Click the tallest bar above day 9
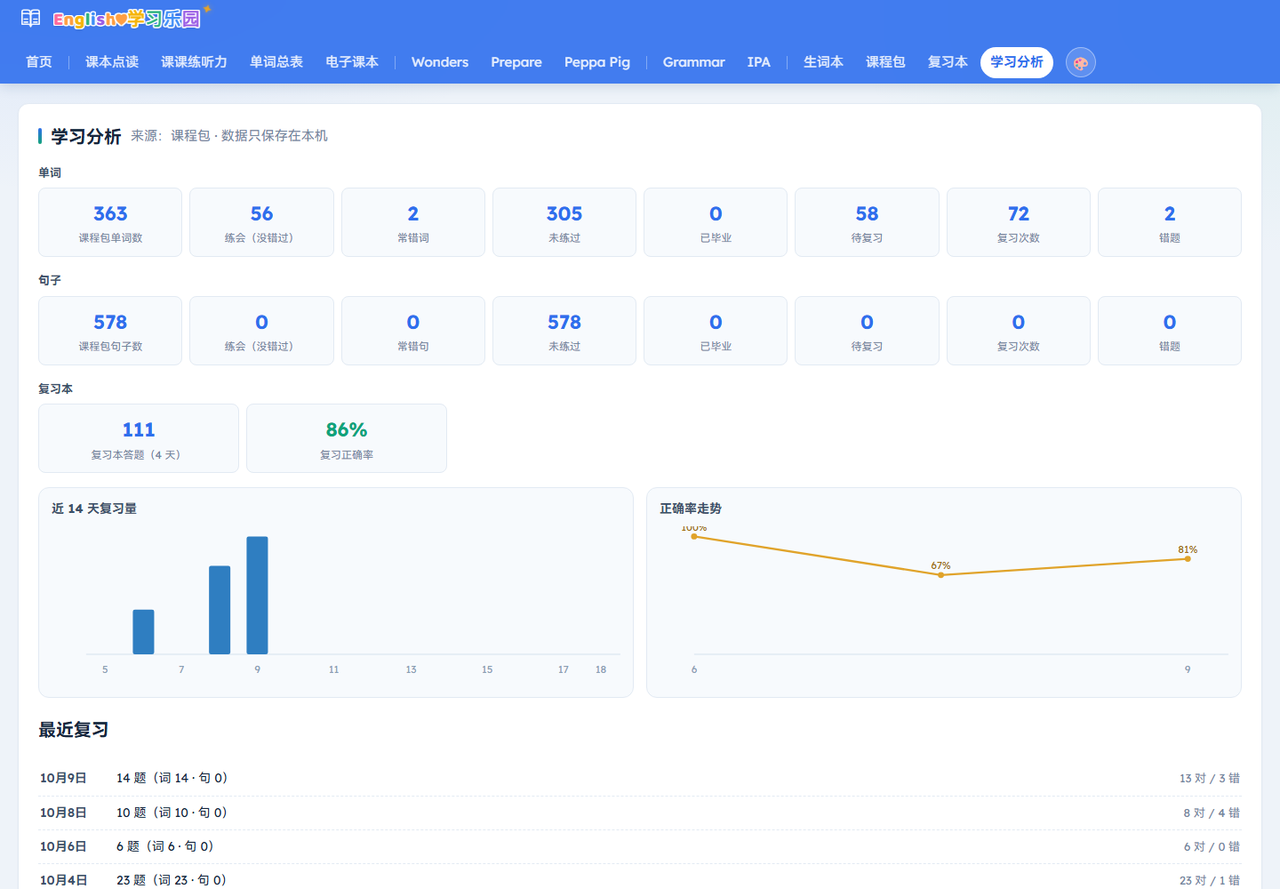This screenshot has width=1280, height=889. 257,595
